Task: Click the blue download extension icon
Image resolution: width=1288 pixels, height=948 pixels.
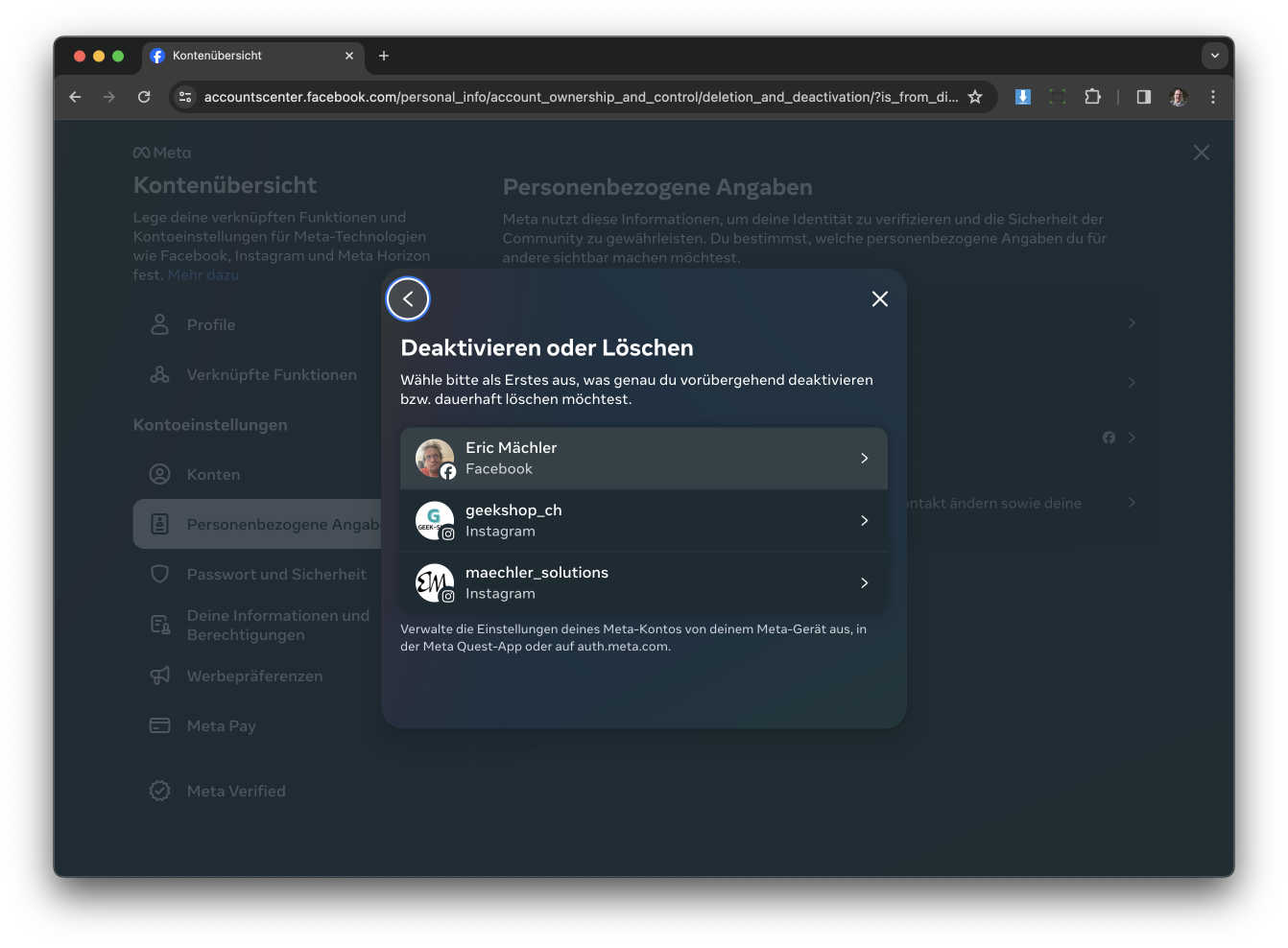Action: [1023, 97]
